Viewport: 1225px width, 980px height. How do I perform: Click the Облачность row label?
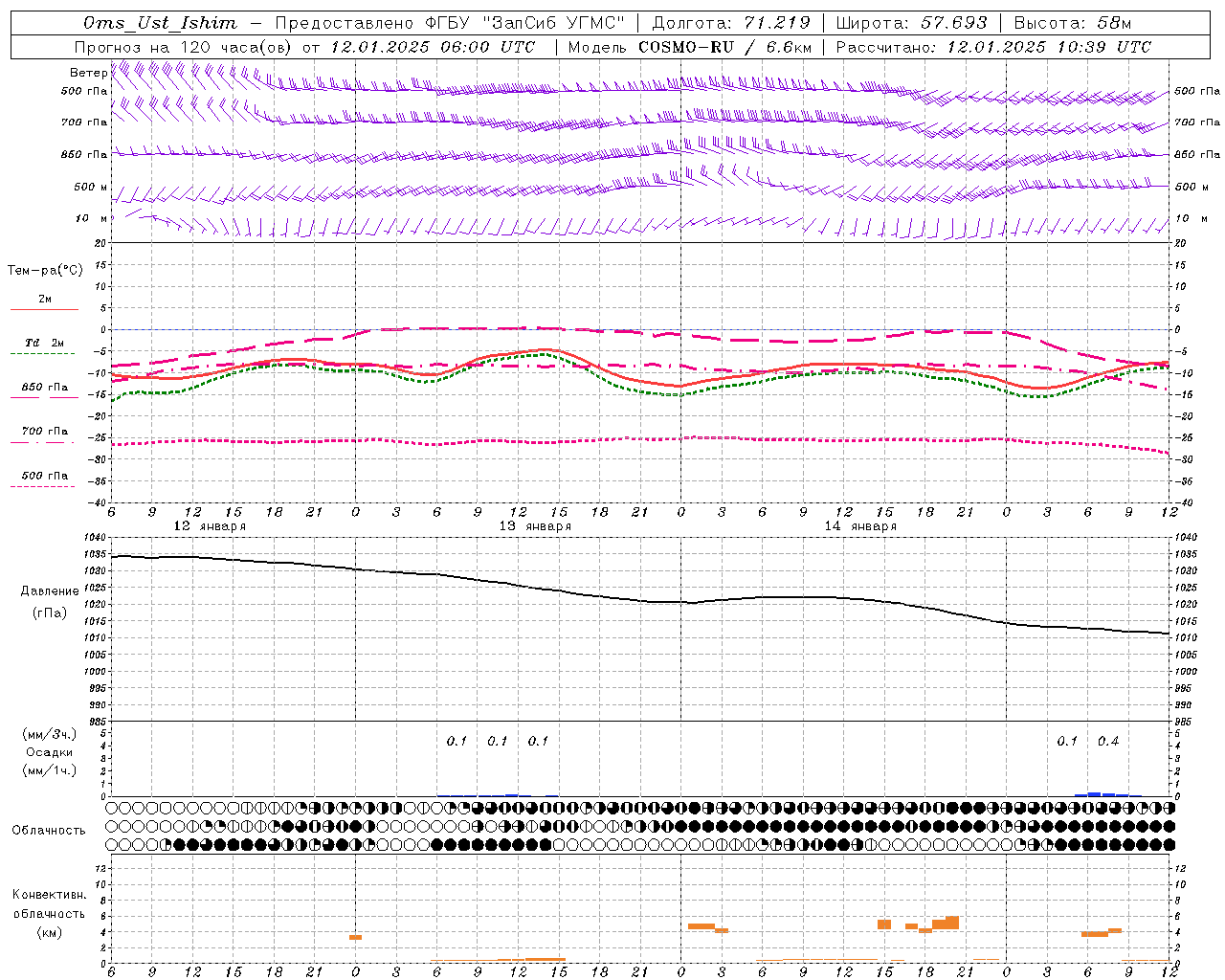(49, 831)
